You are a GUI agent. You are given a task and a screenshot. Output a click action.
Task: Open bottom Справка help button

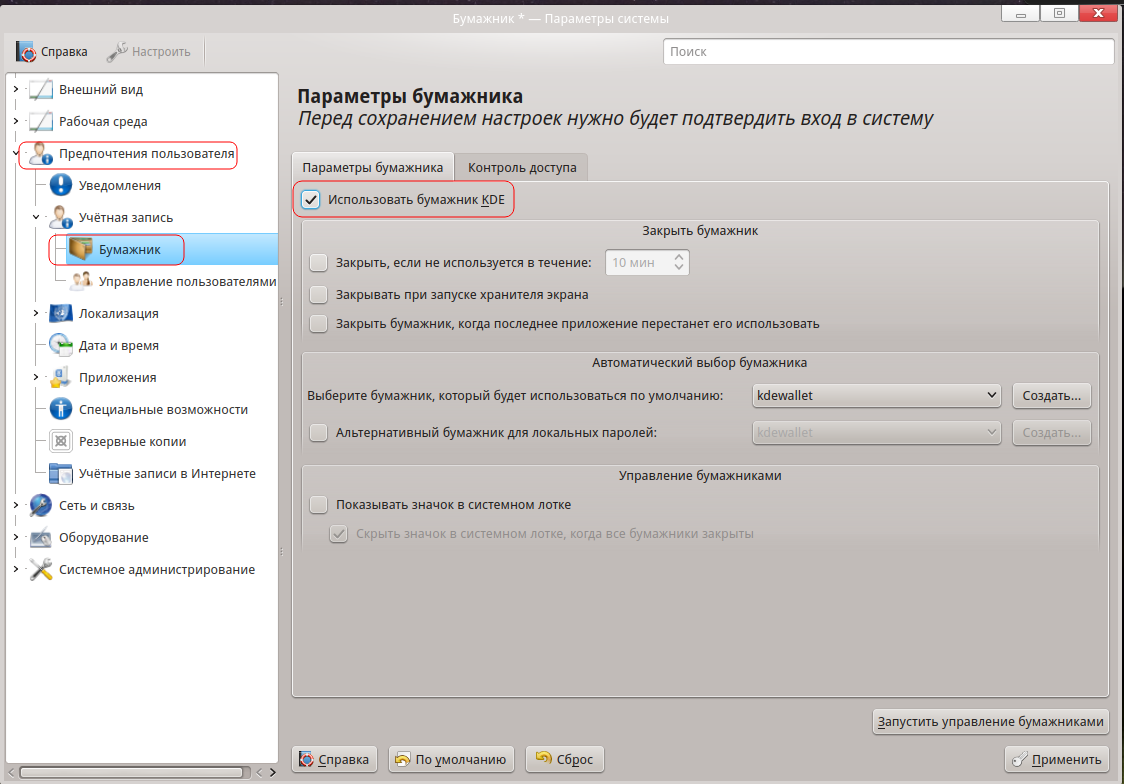coord(335,759)
